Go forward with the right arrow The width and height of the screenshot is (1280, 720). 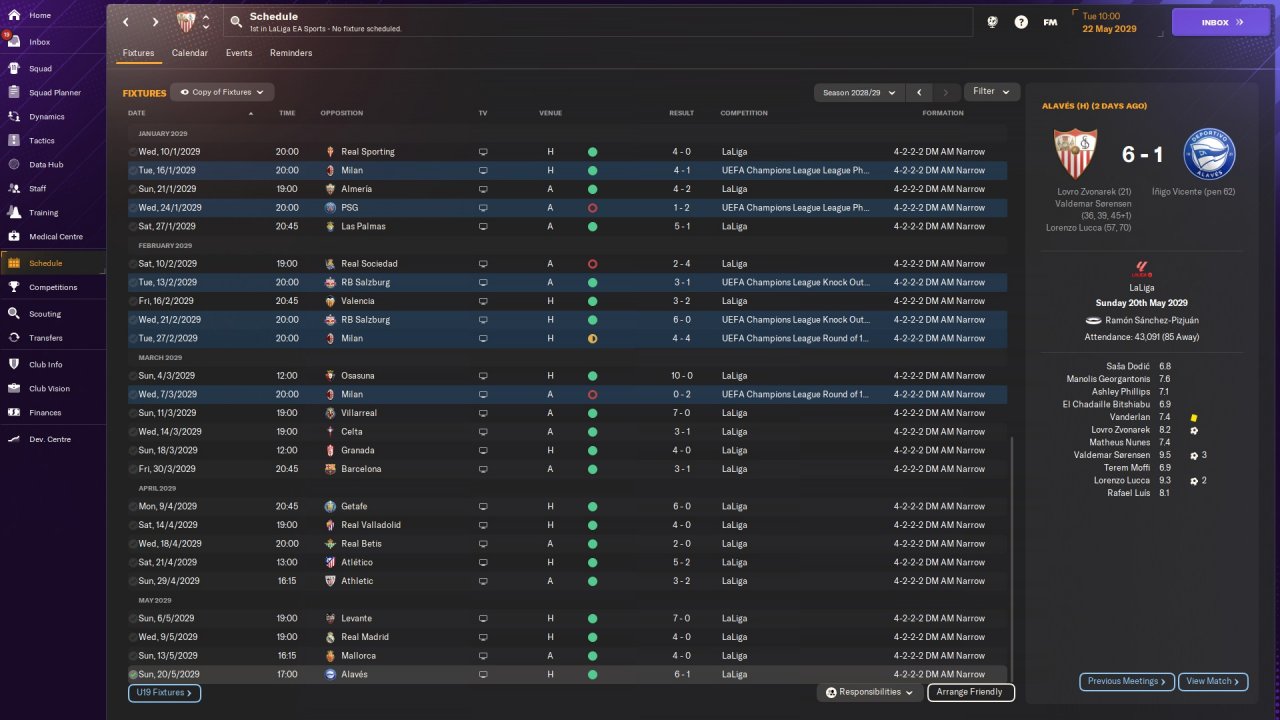155,22
